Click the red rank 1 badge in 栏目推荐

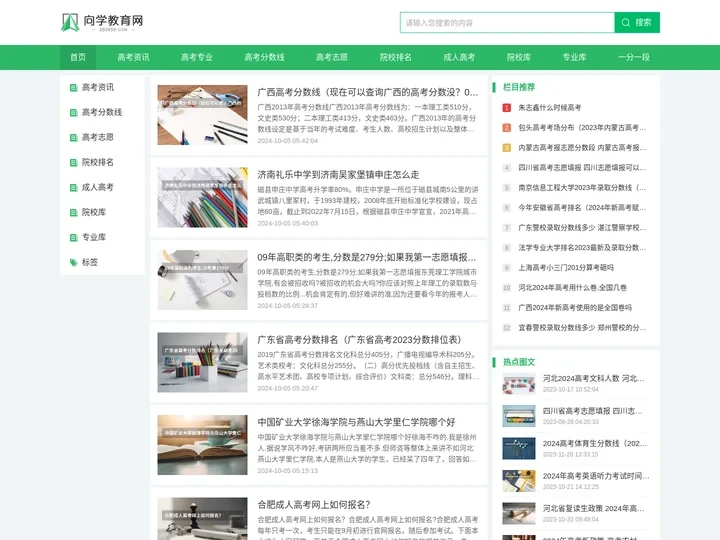click(507, 108)
